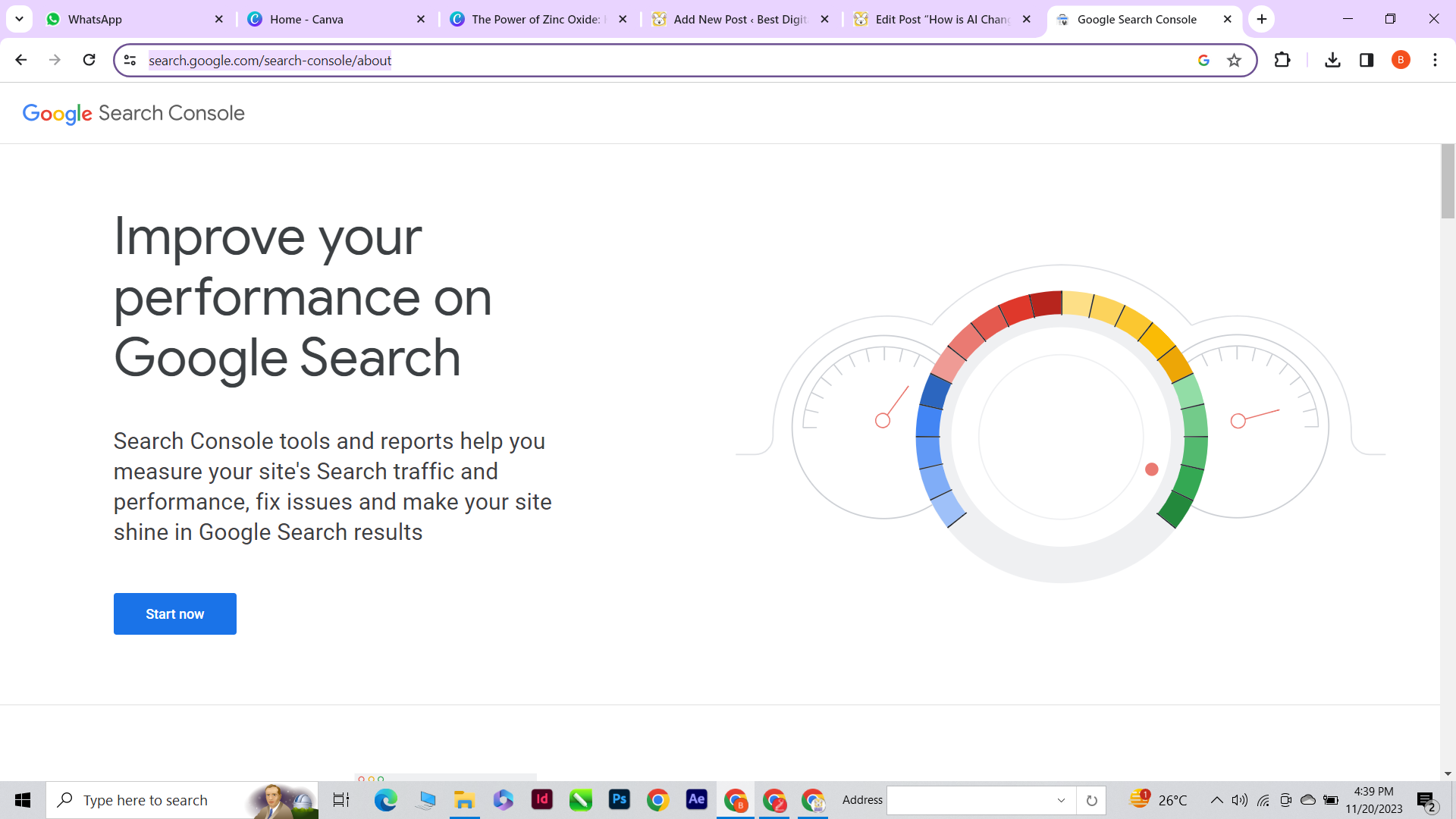This screenshot has height=819, width=1456.
Task: Go back to the previous page
Action: (21, 60)
